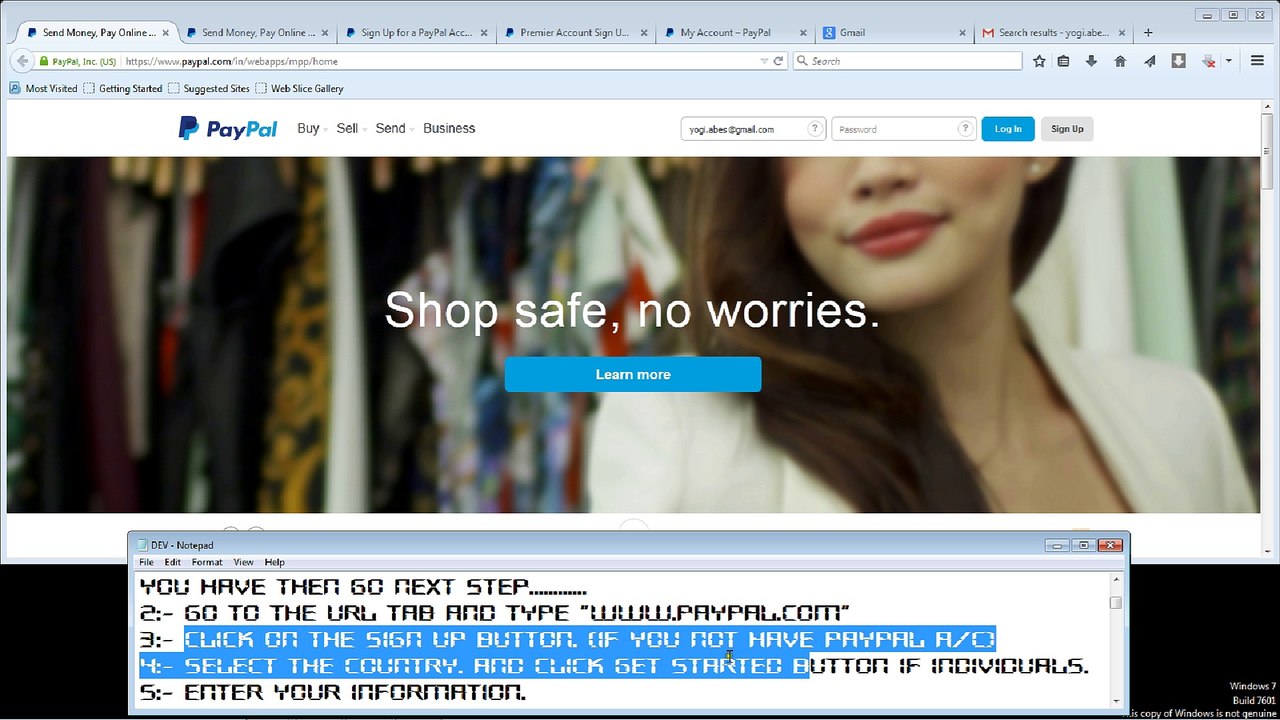Open the View menu in Notepad
The image size is (1280, 720).
[x=243, y=562]
